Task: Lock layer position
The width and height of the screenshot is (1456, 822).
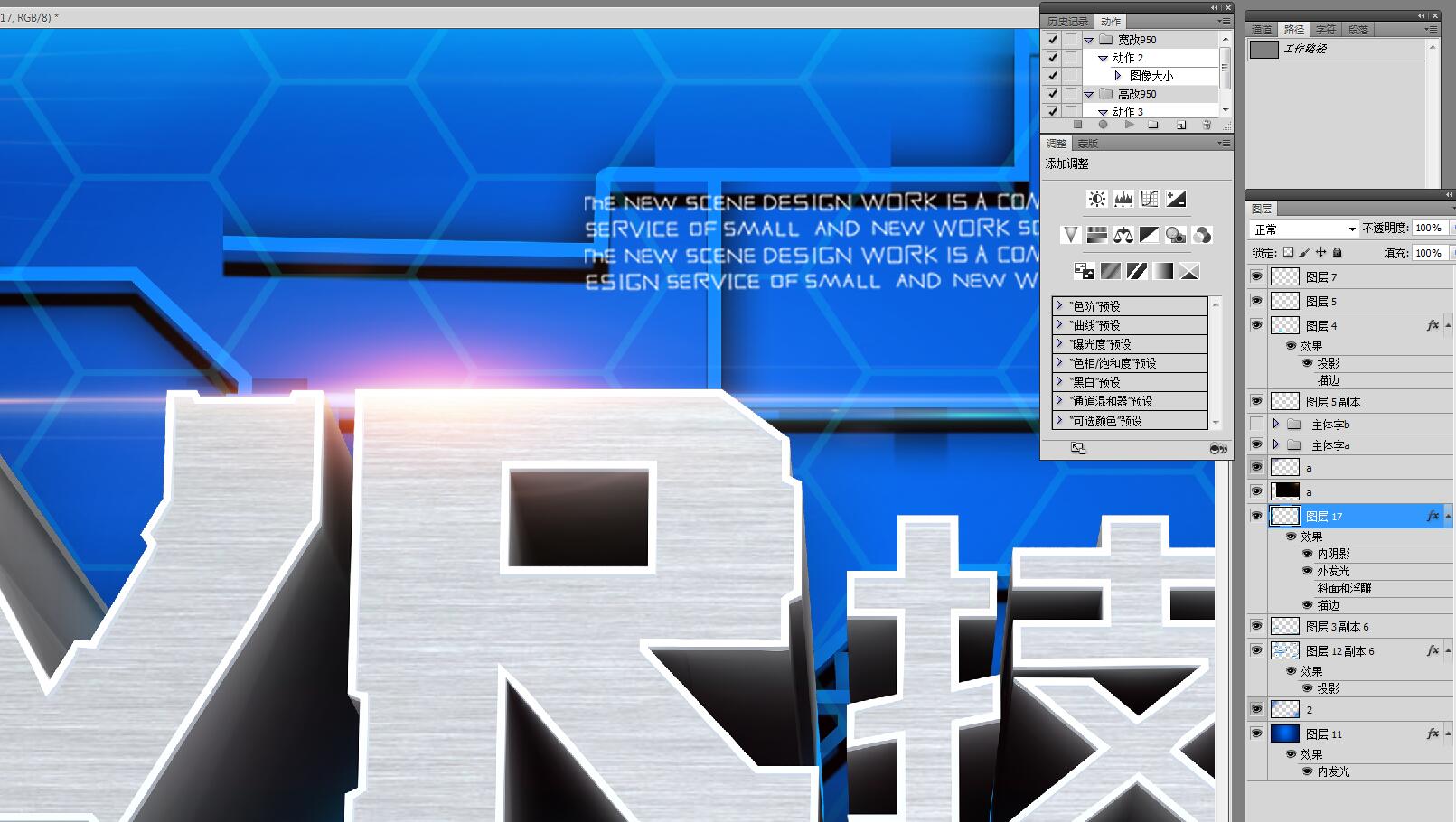Action: [x=1320, y=252]
